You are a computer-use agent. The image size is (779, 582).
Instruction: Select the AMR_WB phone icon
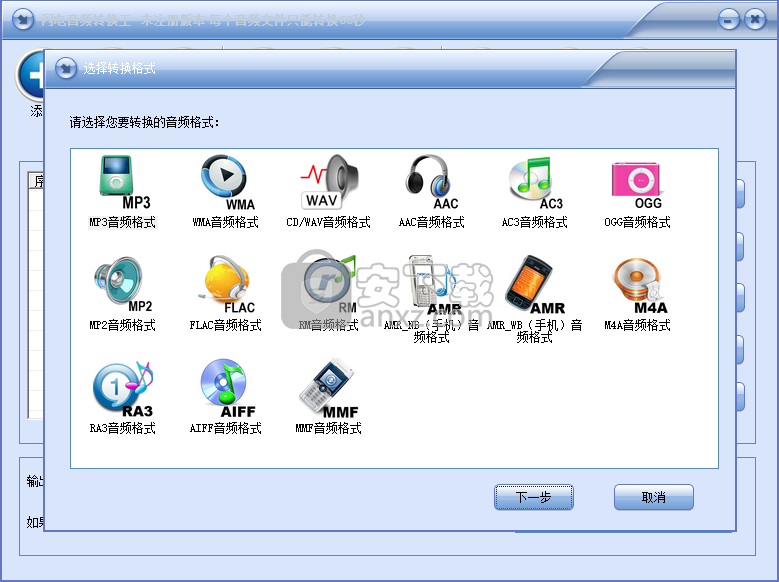(x=535, y=285)
